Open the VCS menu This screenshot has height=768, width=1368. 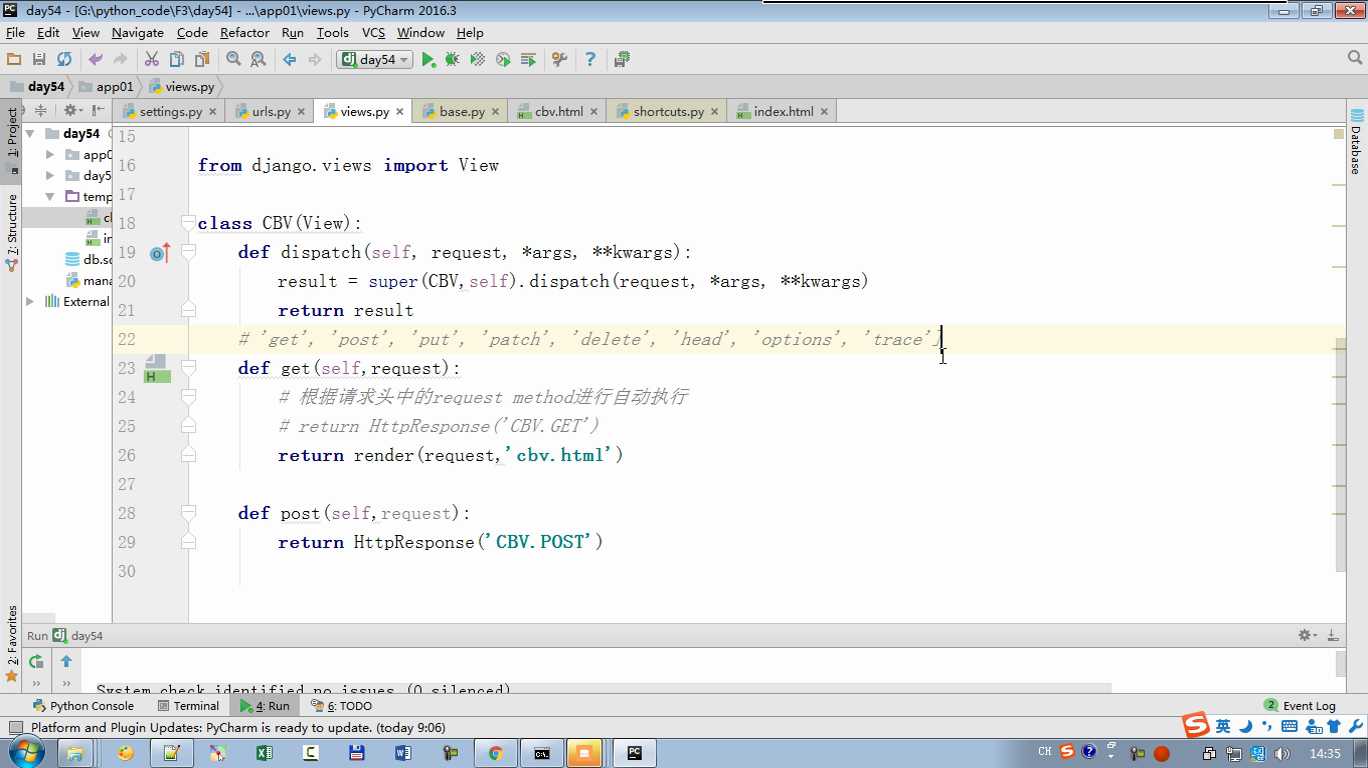pos(373,33)
